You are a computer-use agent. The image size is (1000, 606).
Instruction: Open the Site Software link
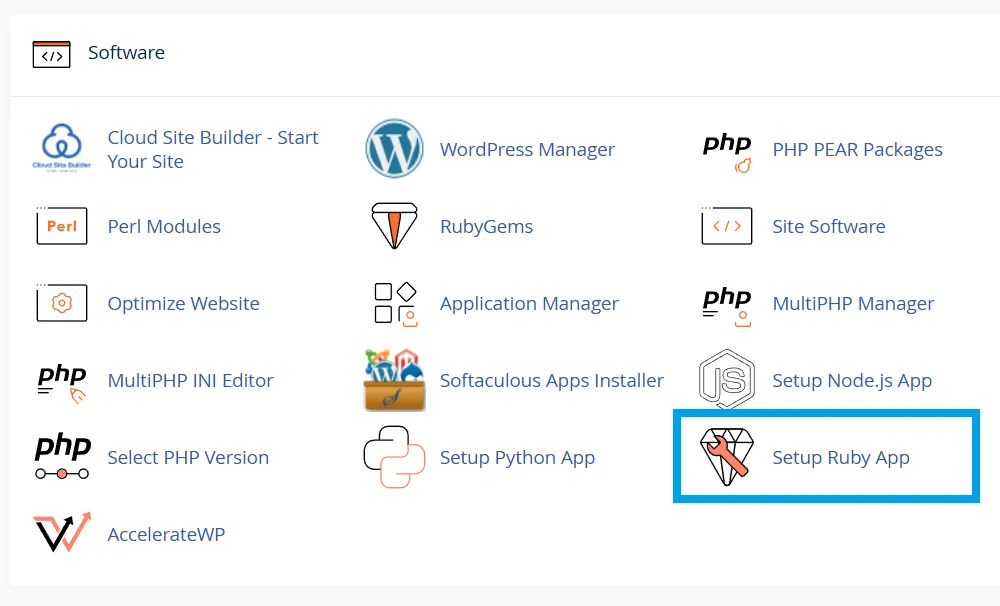coord(828,226)
